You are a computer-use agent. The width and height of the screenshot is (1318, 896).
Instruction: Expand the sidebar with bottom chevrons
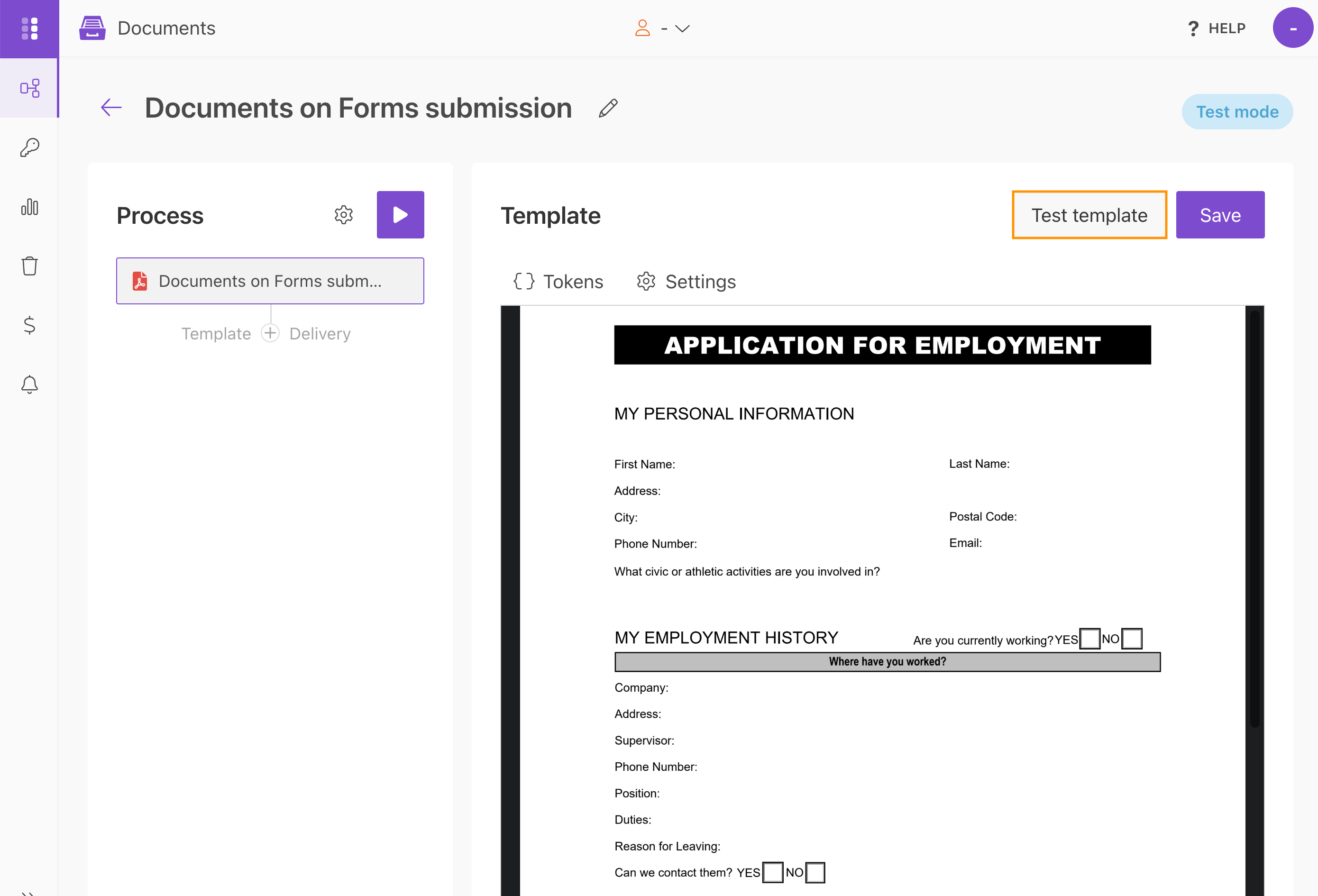coord(28,893)
